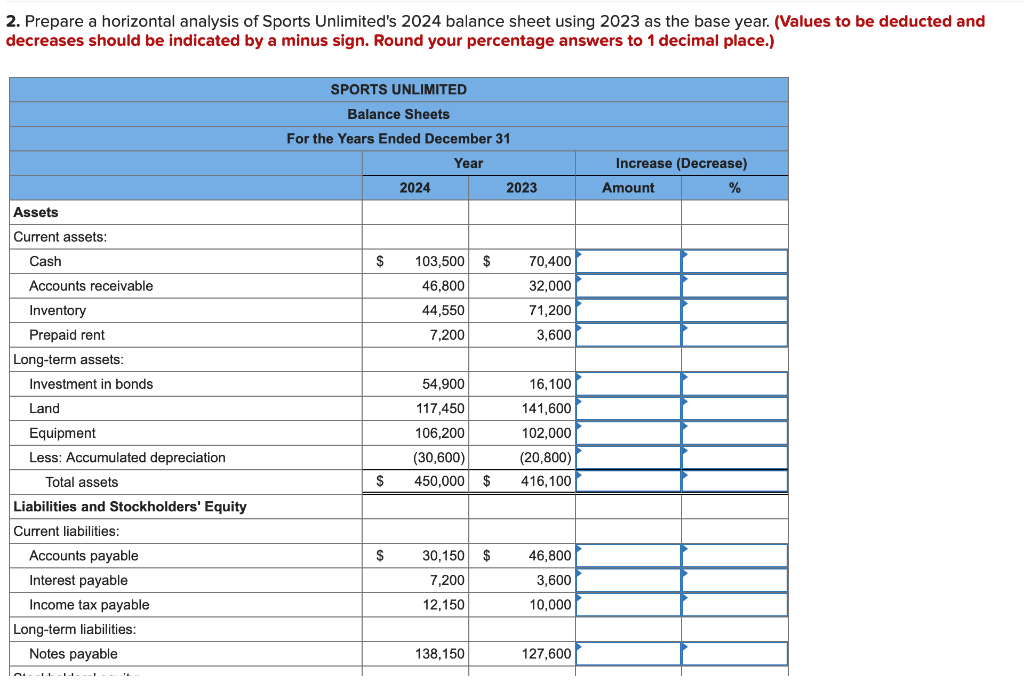Click Interest payable amount field

(x=628, y=580)
